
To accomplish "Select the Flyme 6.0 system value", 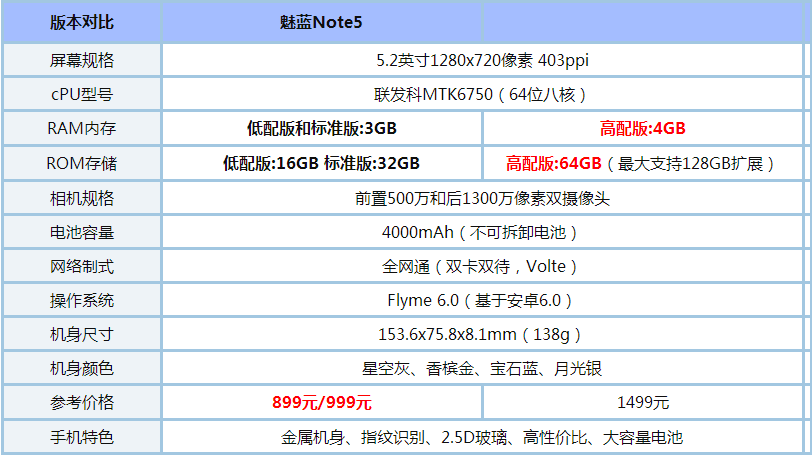I will click(482, 300).
